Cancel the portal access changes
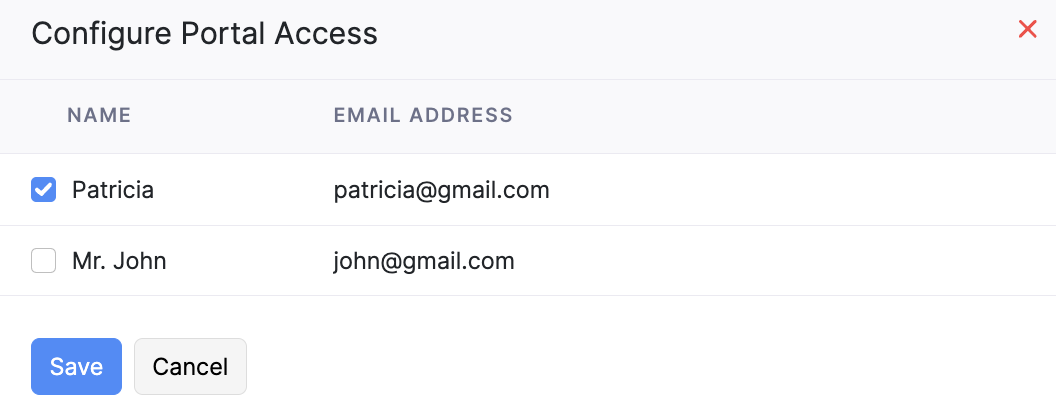The image size is (1056, 411). (190, 367)
